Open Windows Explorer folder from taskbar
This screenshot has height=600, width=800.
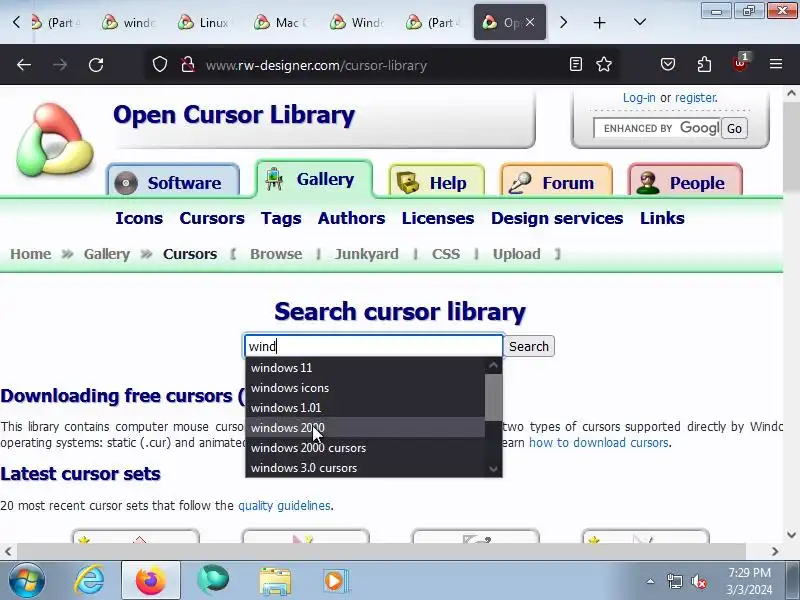click(x=275, y=581)
